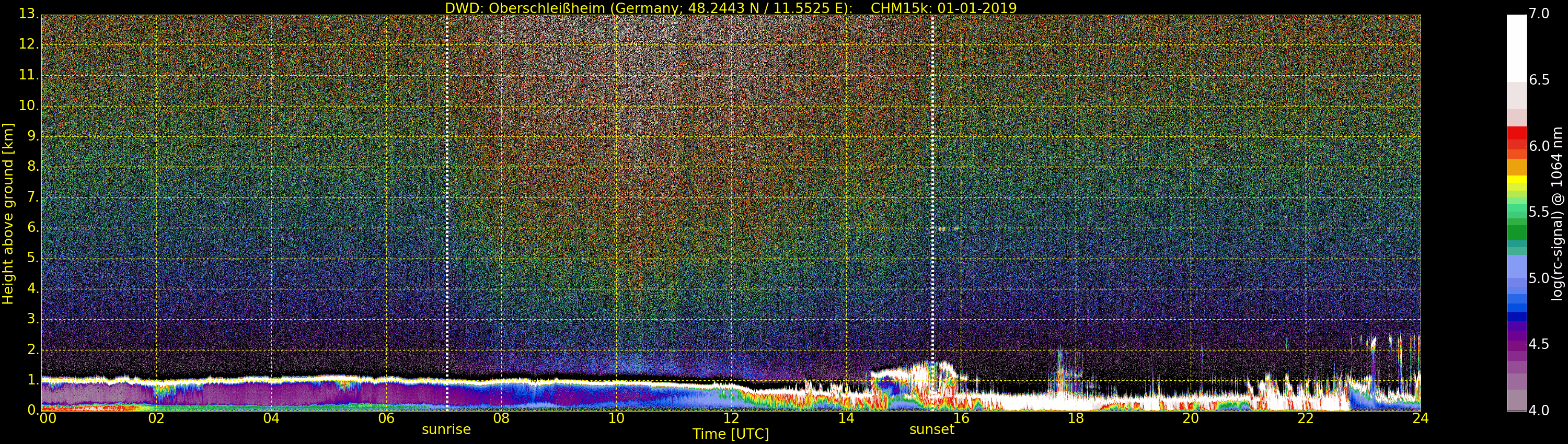Click the height tick label '4.' on y-axis

click(32, 288)
